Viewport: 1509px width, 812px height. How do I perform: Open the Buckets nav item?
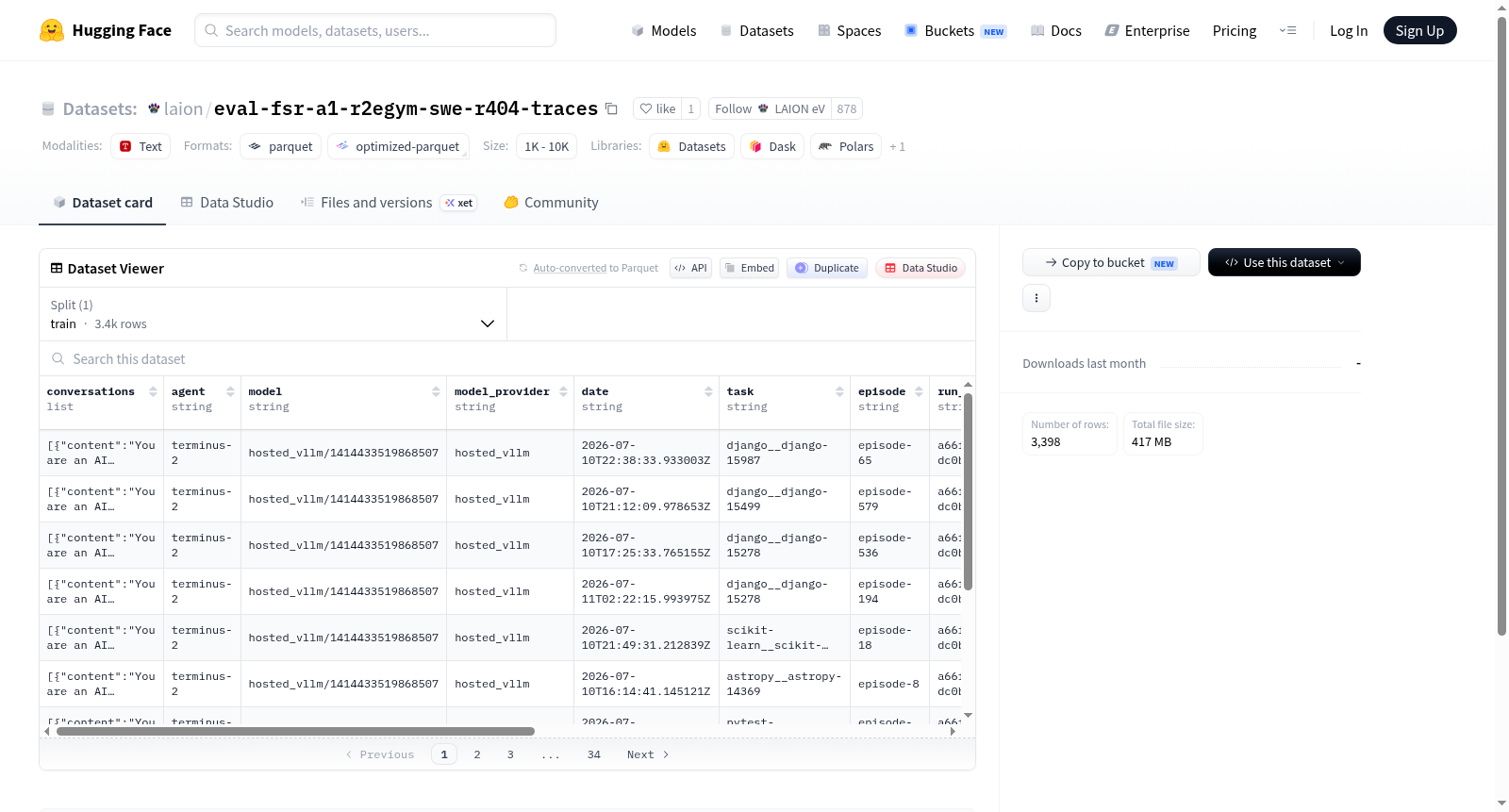click(x=955, y=30)
